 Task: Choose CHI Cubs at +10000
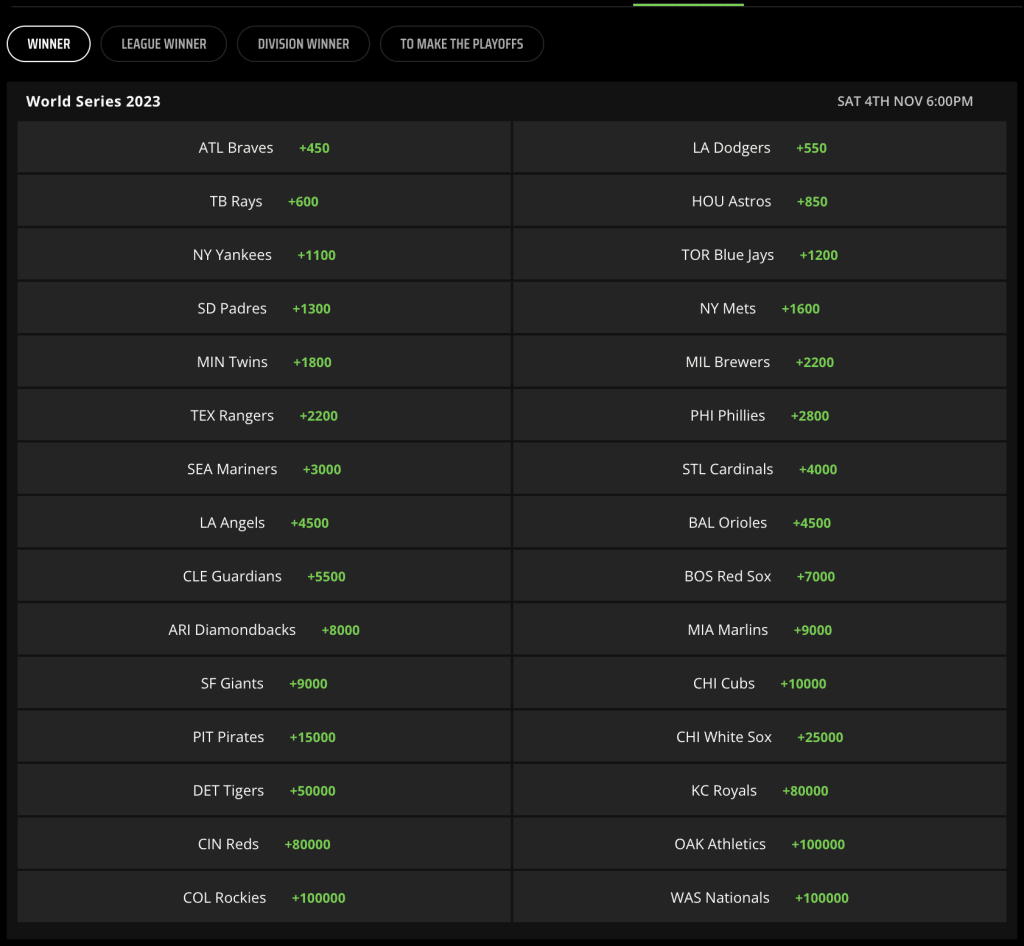[760, 683]
